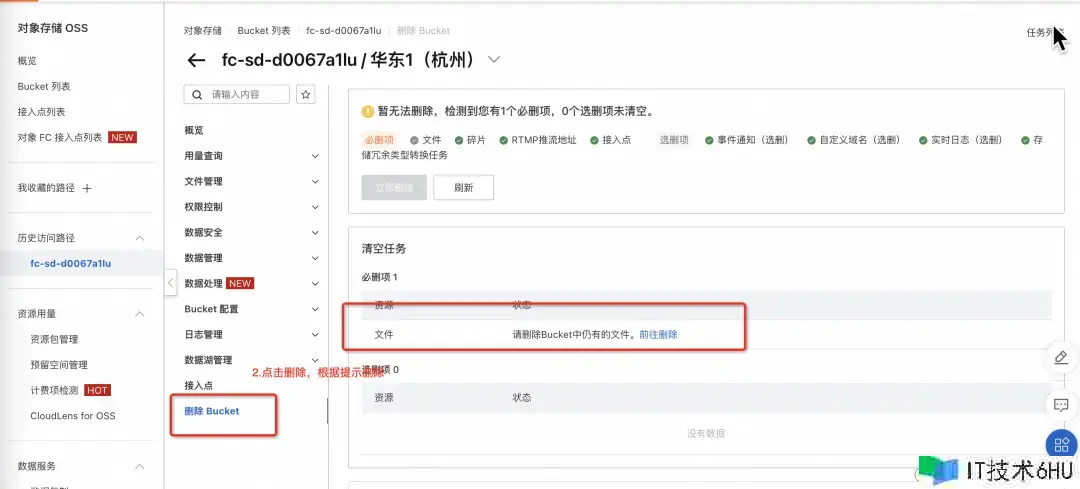1080x489 pixels.
Task: Click the 前往删除 link
Action: tap(658, 334)
